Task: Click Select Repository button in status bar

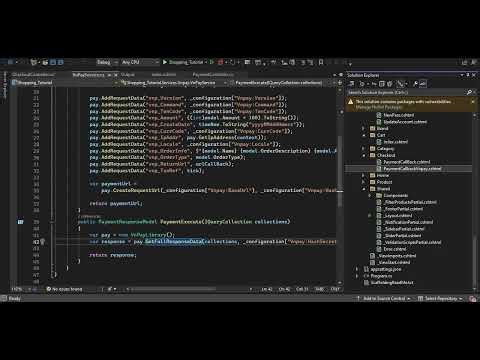Action: (x=440, y=298)
